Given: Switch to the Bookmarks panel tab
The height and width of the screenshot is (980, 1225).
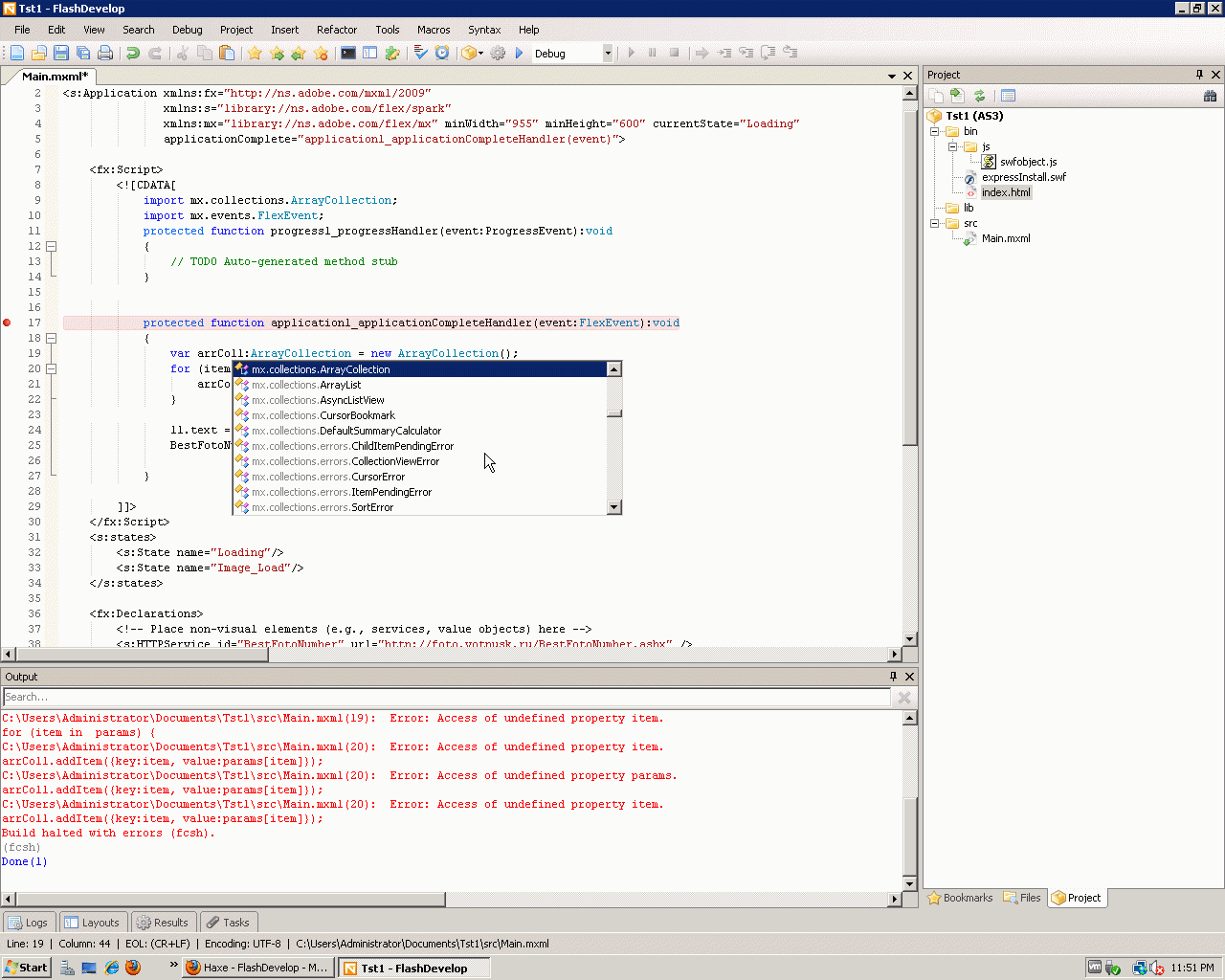Looking at the screenshot, I should [x=960, y=898].
